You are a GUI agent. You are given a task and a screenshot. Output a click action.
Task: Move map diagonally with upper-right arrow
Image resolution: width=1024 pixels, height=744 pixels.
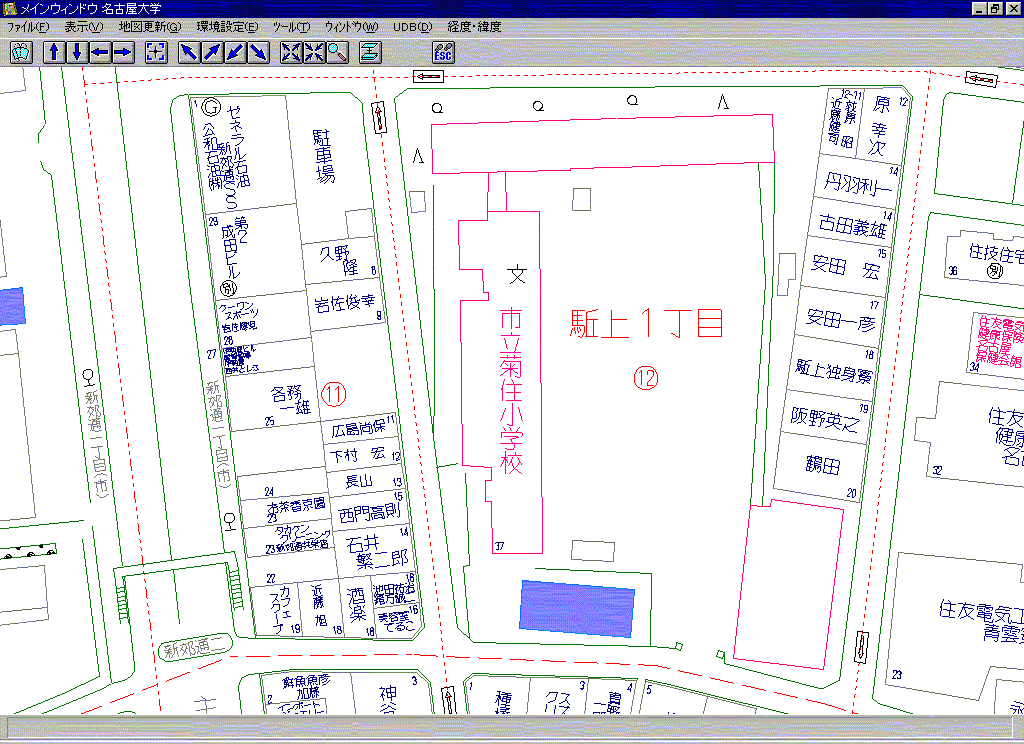[212, 52]
